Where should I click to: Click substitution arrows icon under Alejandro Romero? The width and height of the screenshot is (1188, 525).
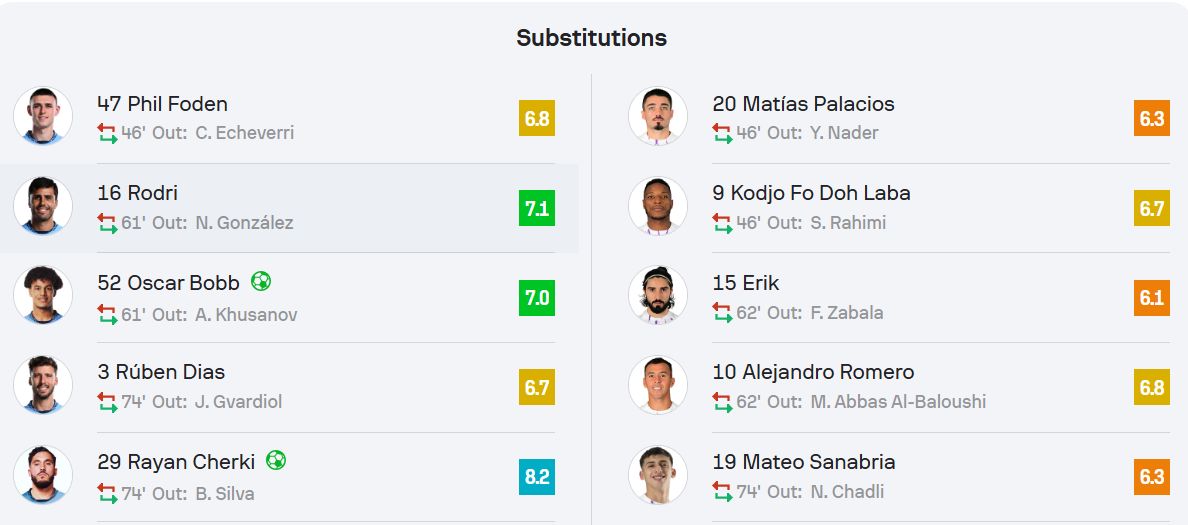click(x=723, y=402)
